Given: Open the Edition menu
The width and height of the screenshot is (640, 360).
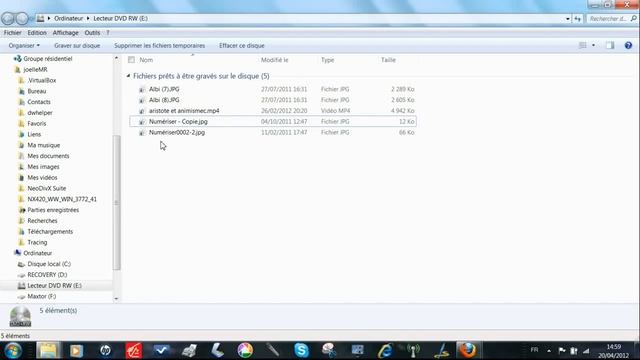Looking at the screenshot, I should 37,33.
